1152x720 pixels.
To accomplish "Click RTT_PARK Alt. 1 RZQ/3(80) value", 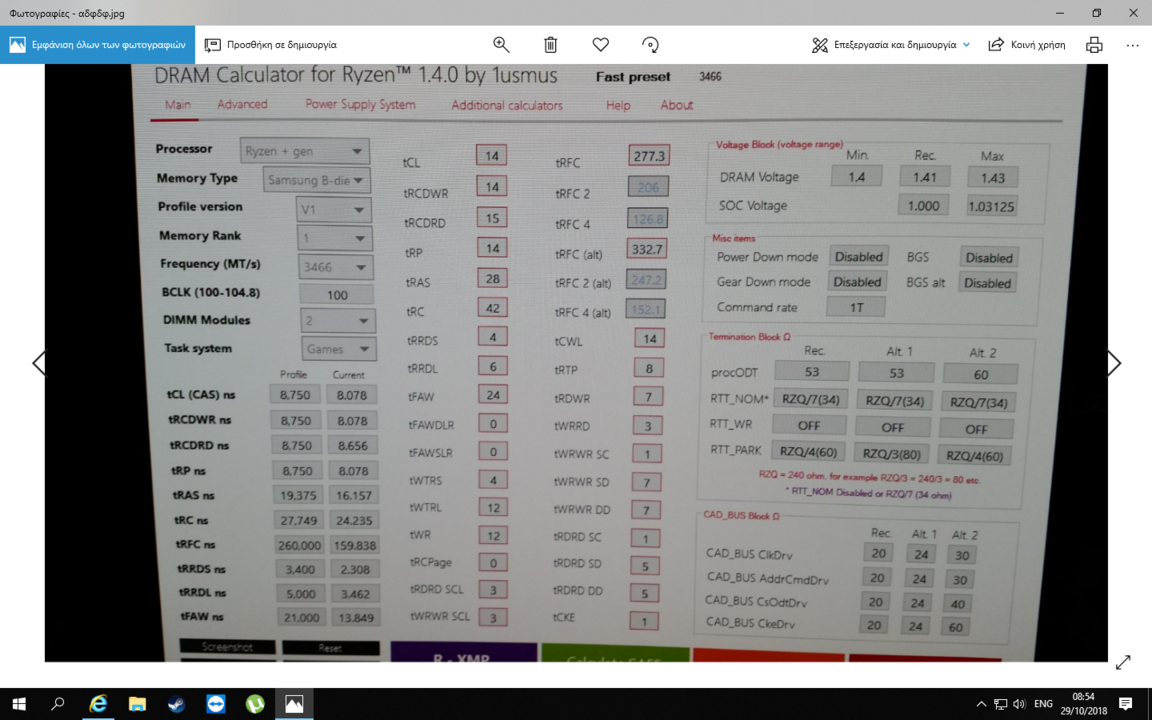I will [891, 453].
